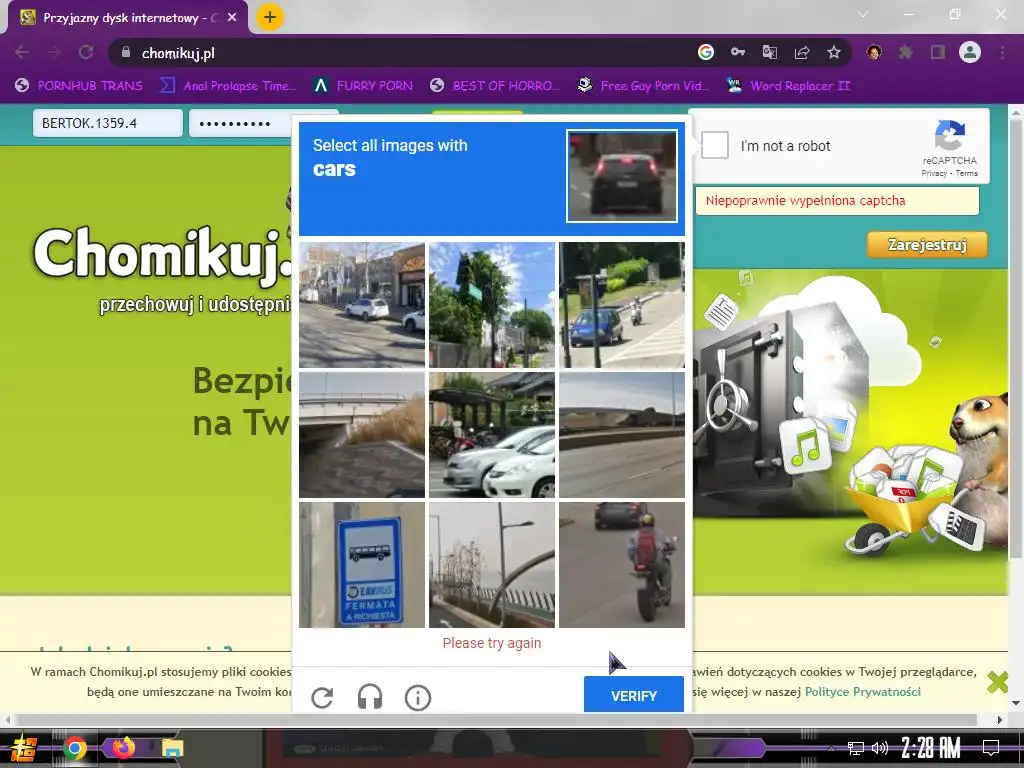Open File Explorer from the taskbar

coord(172,748)
